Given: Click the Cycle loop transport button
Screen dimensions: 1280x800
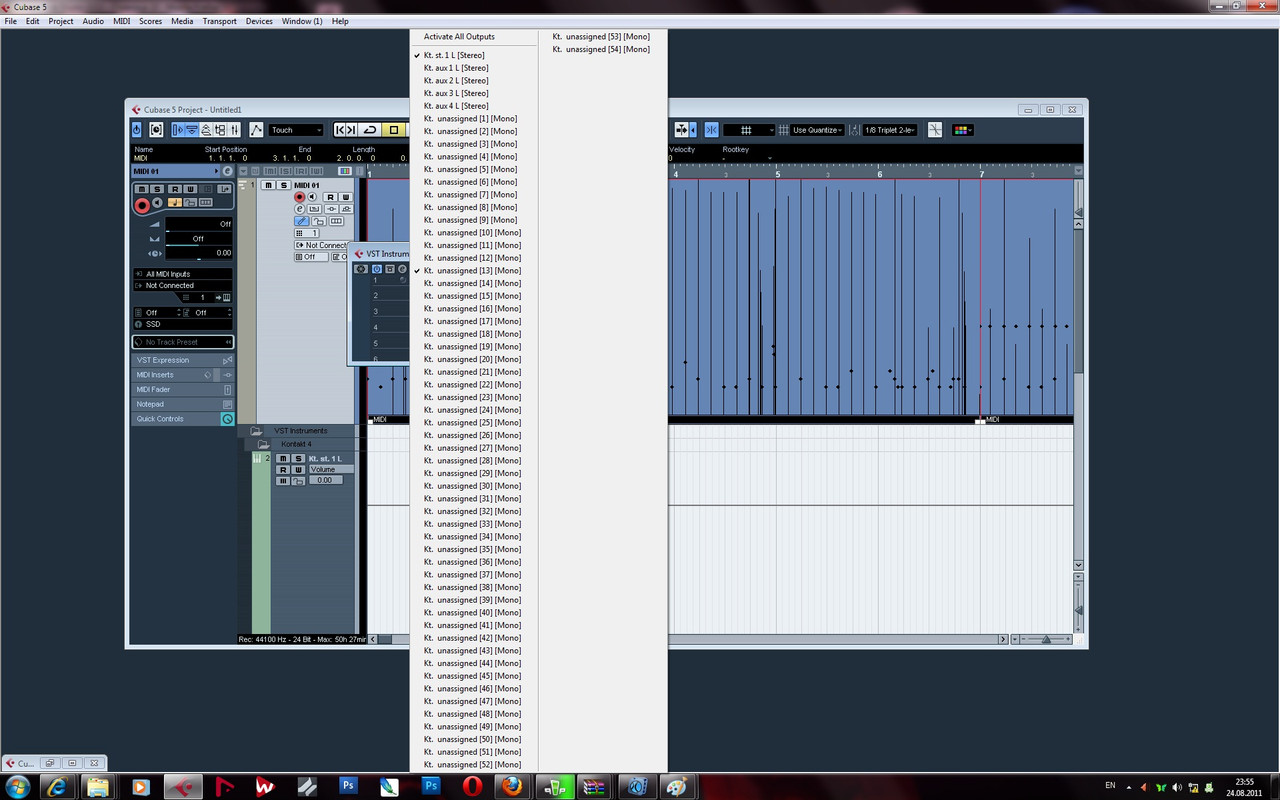Looking at the screenshot, I should 370,130.
